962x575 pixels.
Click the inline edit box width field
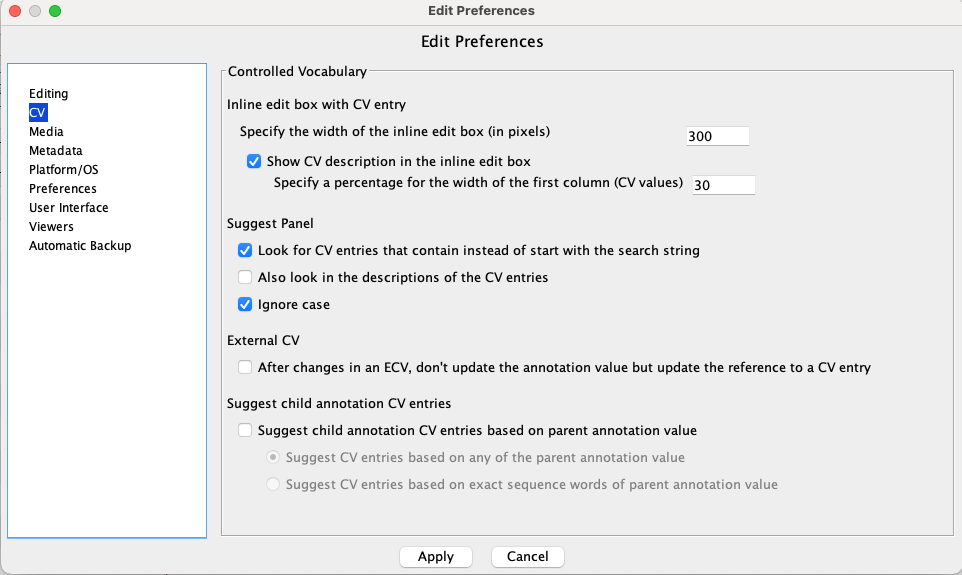pos(717,136)
